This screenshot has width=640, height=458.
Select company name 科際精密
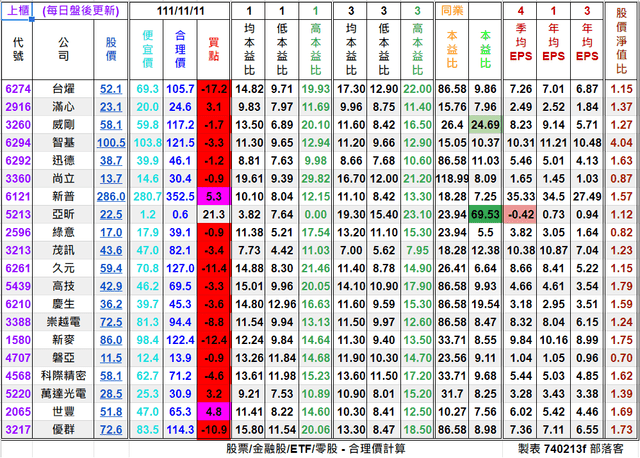pyautogui.click(x=63, y=376)
